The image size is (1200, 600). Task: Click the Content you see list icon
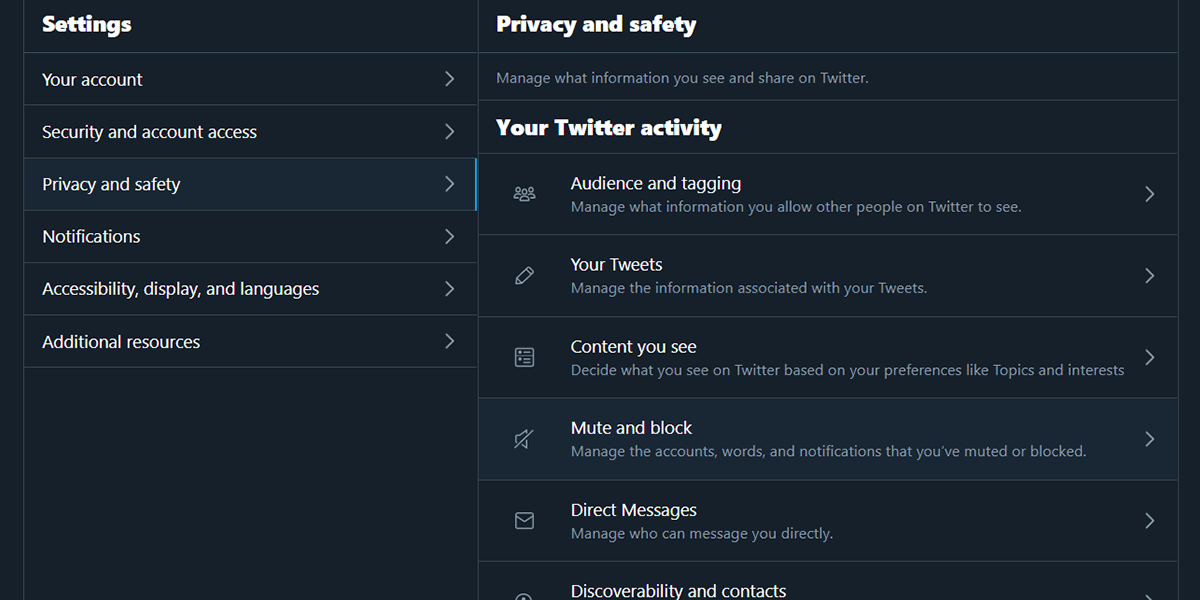[x=524, y=357]
